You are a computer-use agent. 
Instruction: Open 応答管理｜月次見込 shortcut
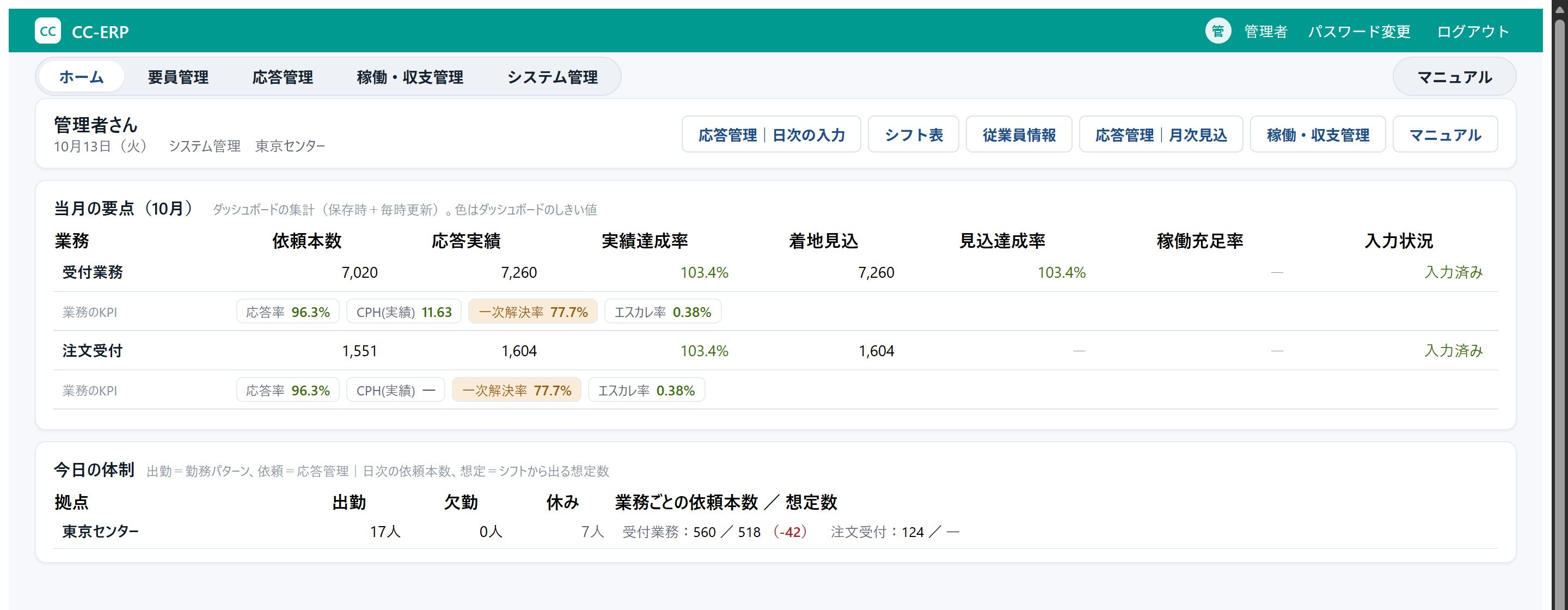(x=1161, y=135)
